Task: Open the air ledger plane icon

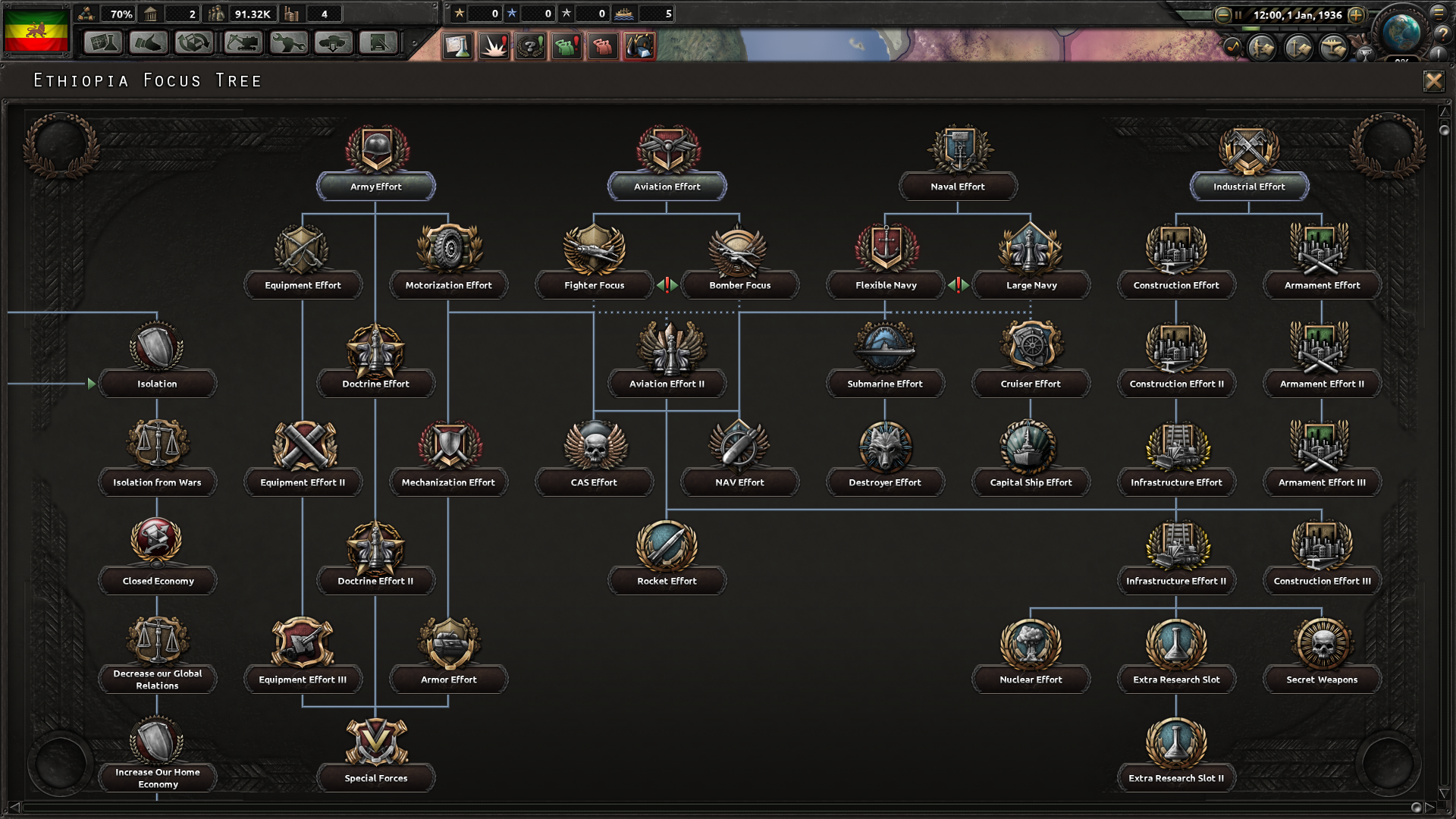Action: 1334,49
